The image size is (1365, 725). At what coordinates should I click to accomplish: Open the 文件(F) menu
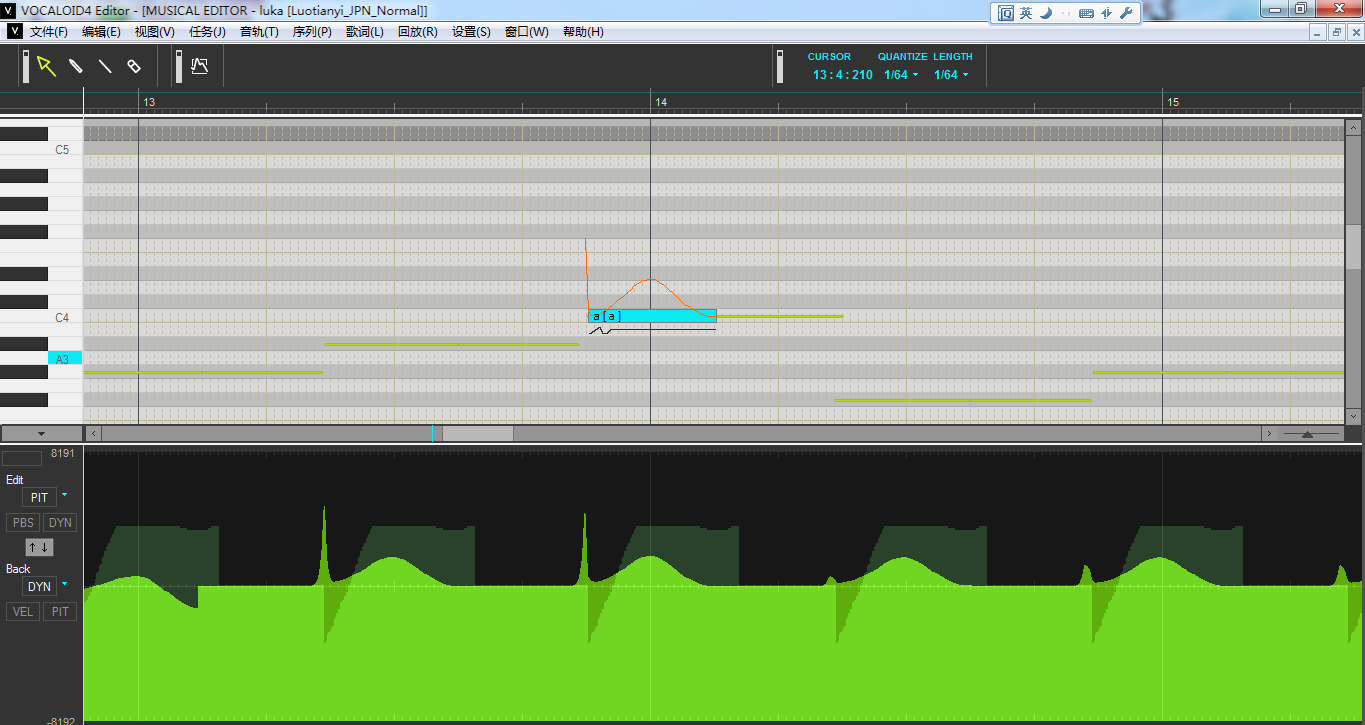point(49,32)
